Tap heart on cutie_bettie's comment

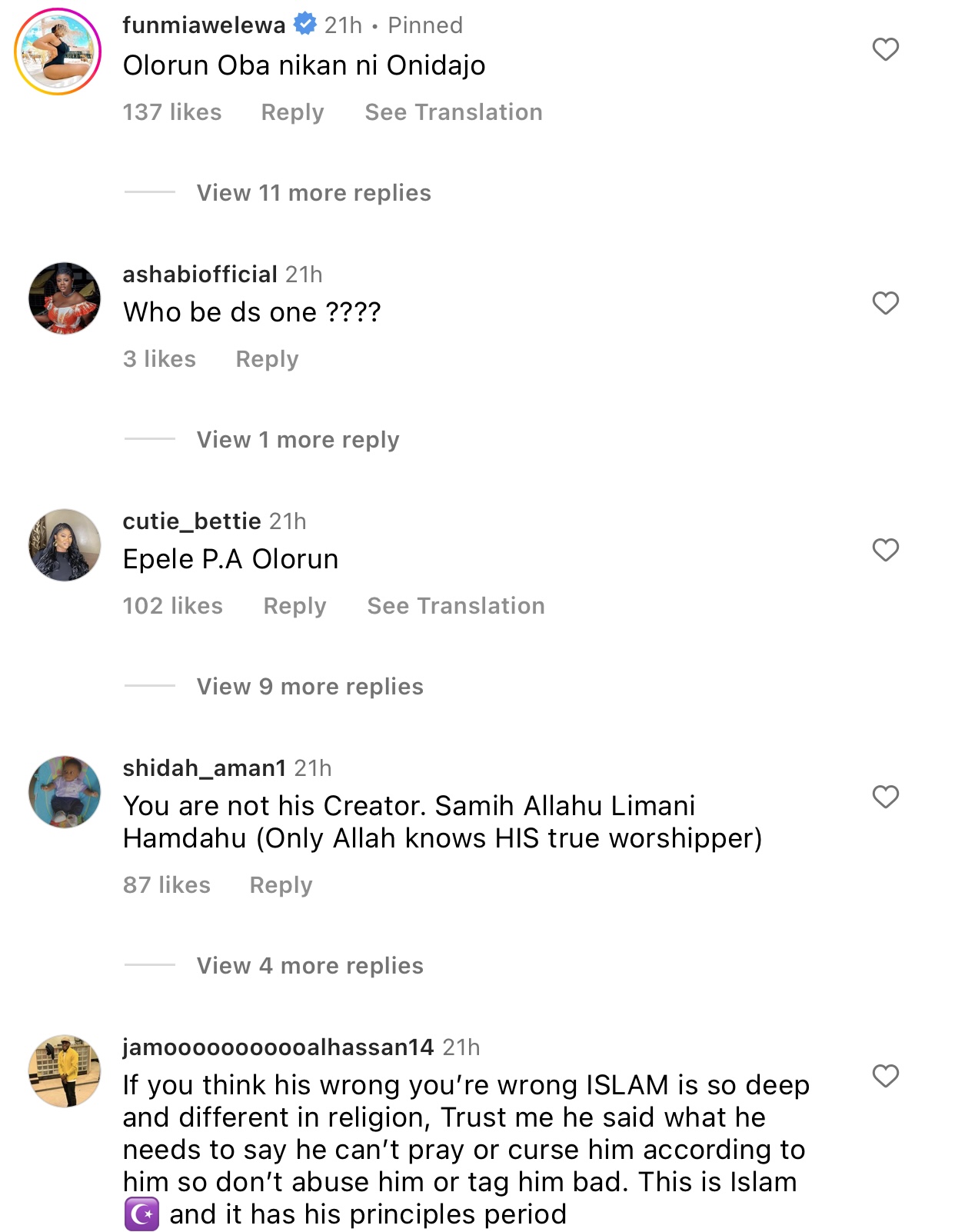point(885,550)
